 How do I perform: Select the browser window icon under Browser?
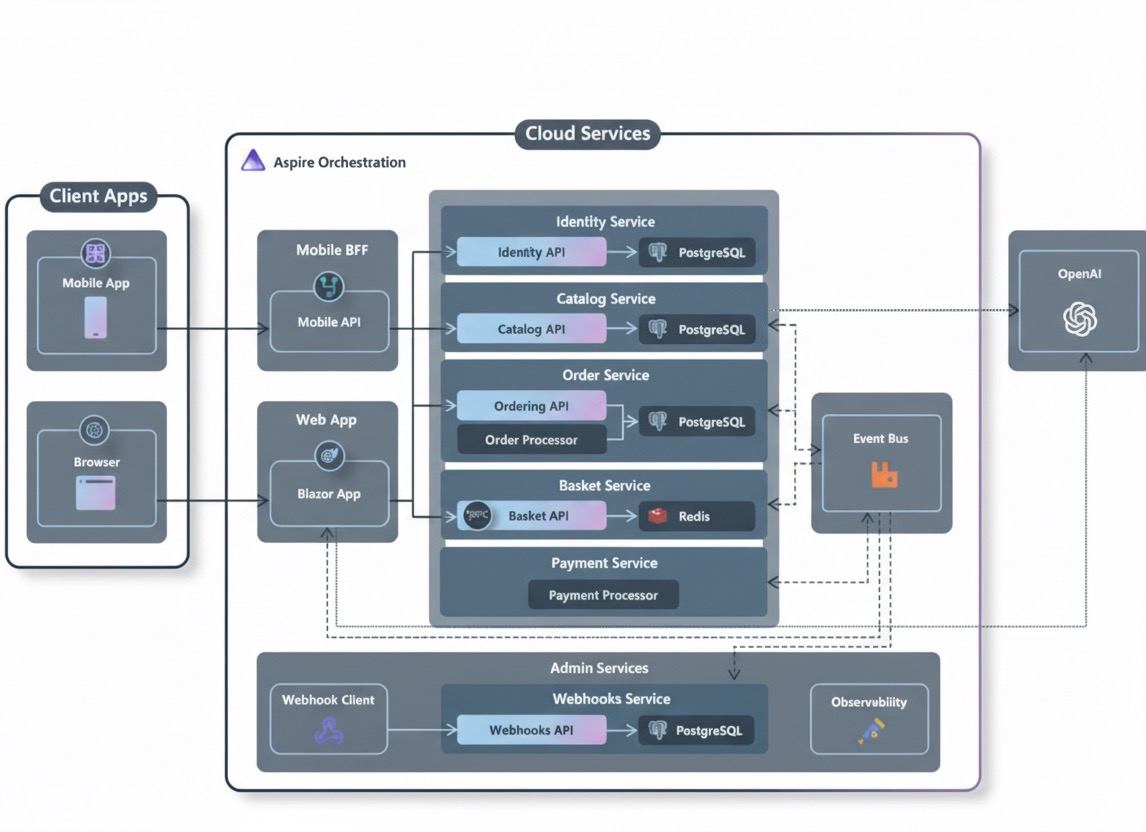pyautogui.click(x=96, y=493)
